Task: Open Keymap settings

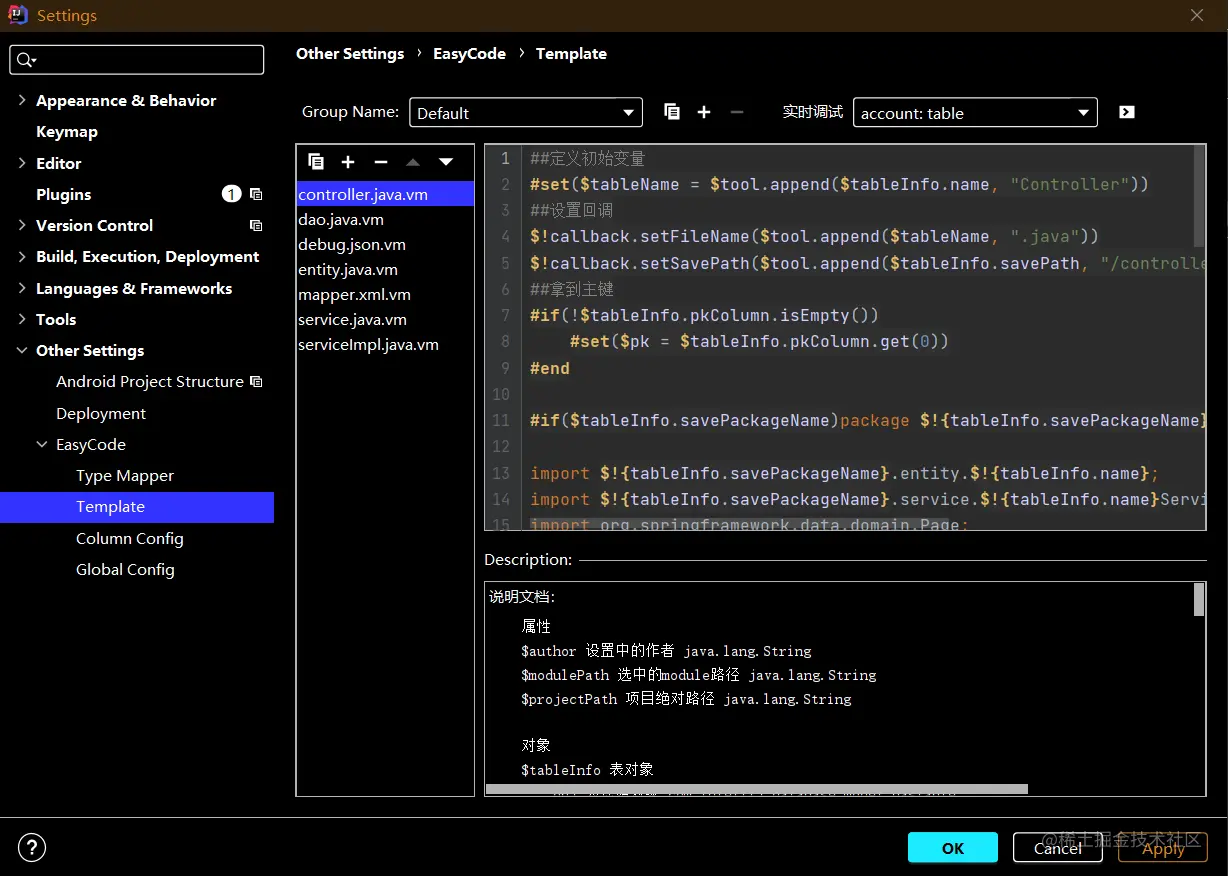Action: click(x=67, y=131)
